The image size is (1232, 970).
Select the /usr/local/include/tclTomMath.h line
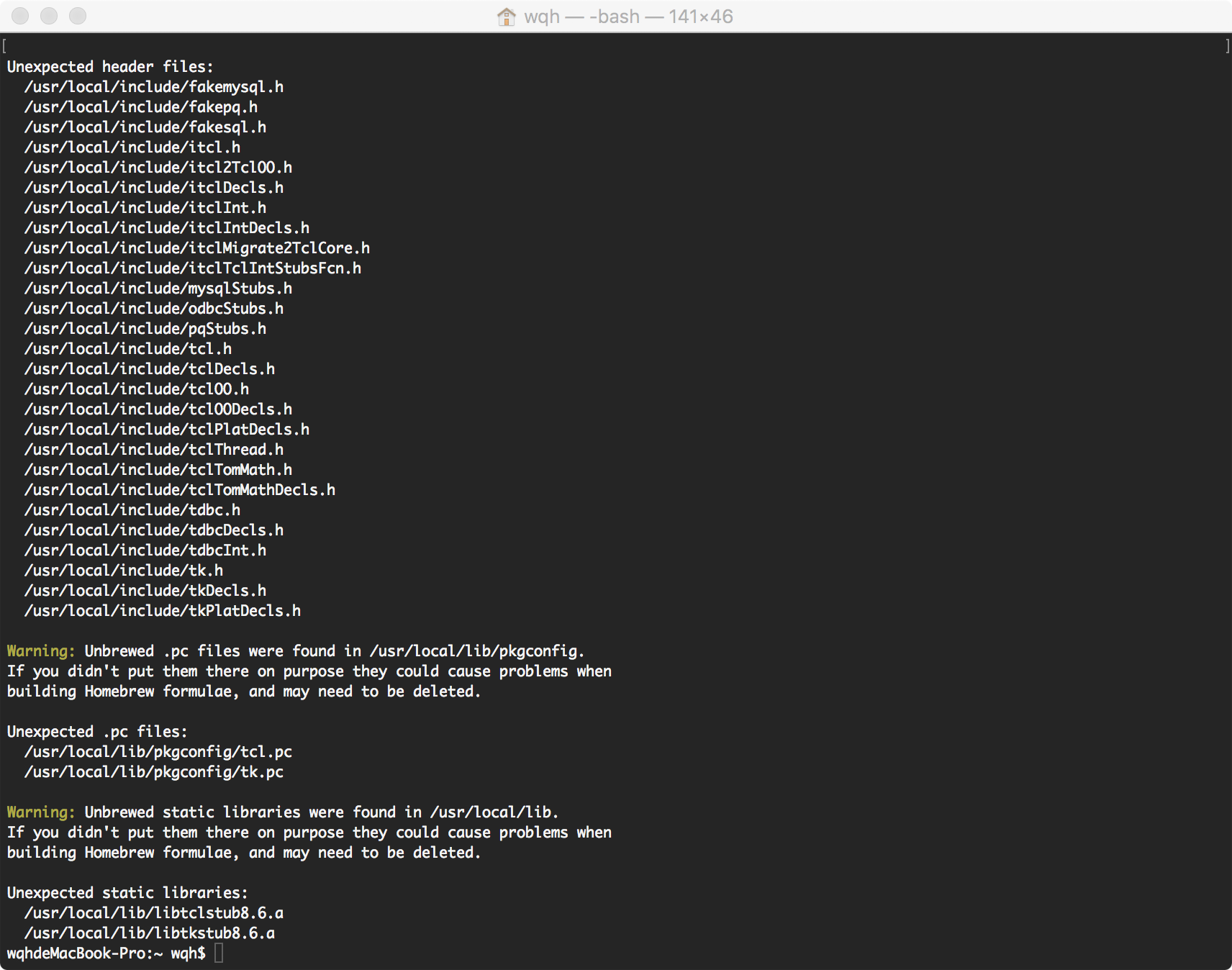[x=158, y=470]
